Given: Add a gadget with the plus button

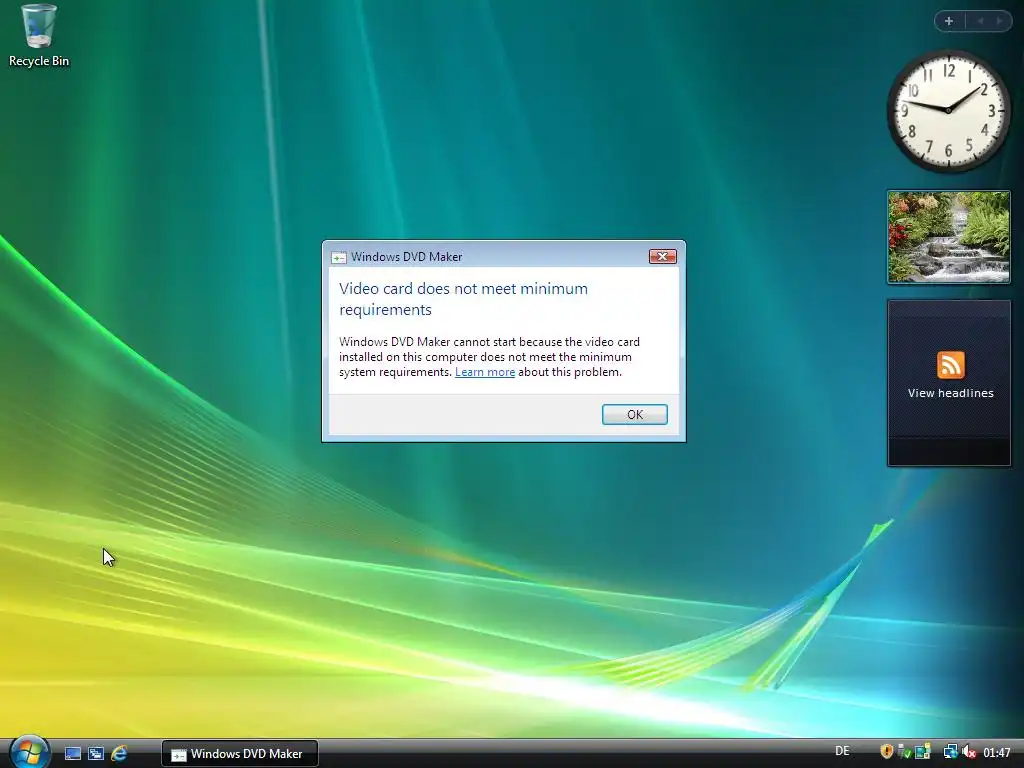Looking at the screenshot, I should coord(949,21).
